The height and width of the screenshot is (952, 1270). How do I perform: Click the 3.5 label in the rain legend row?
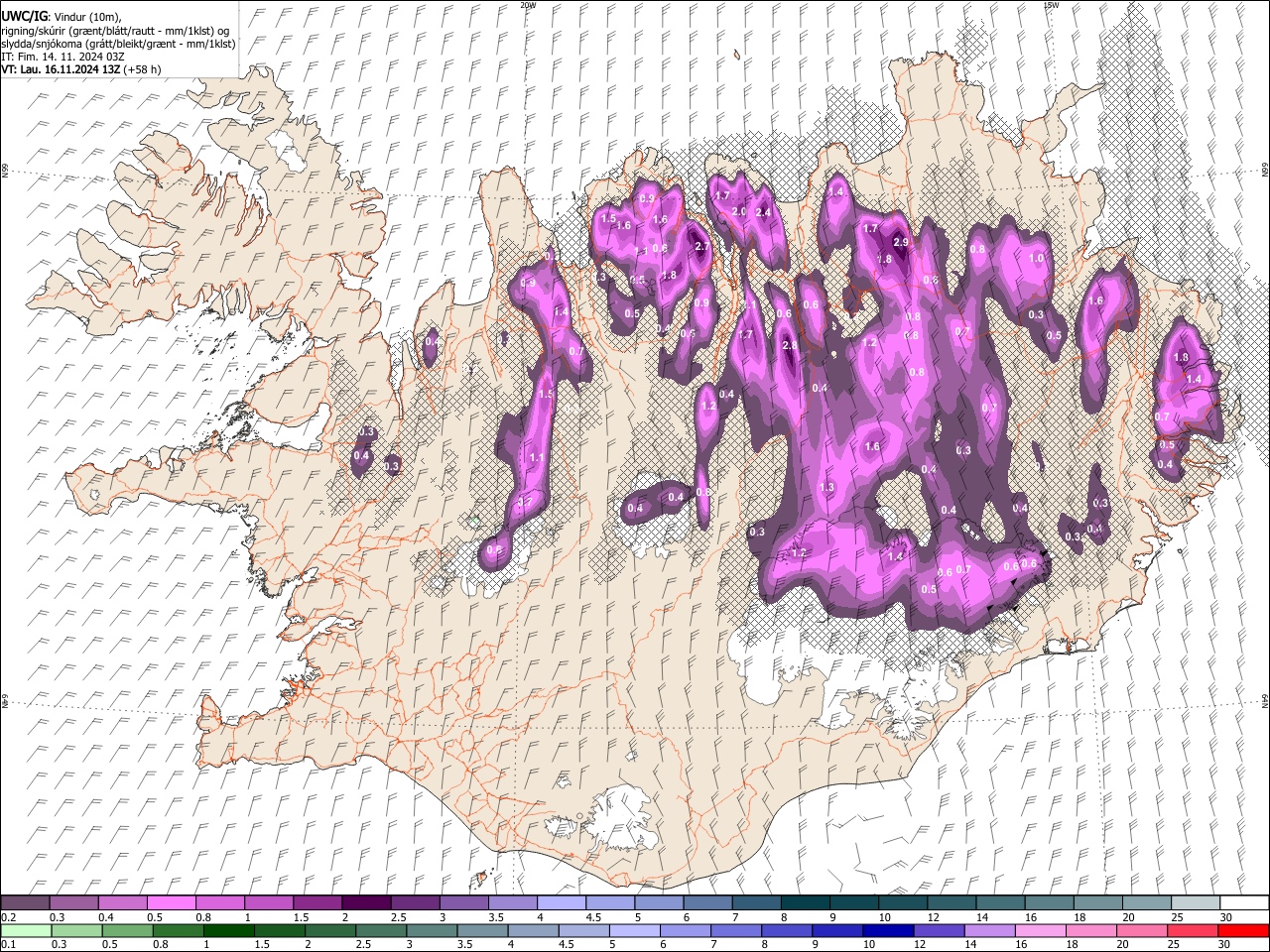coord(466,945)
